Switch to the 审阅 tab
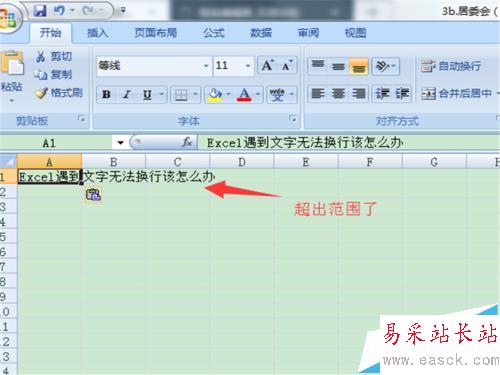The width and height of the screenshot is (500, 375). pos(308,33)
